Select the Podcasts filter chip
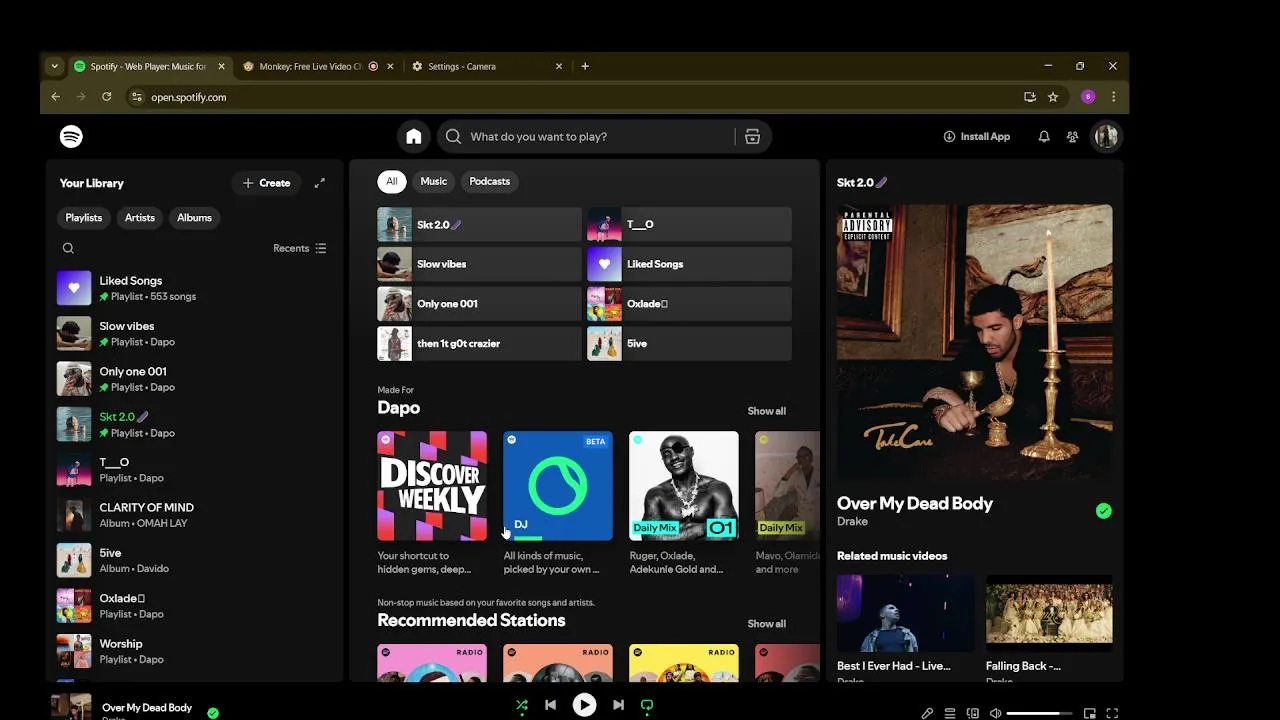Viewport: 1280px width, 720px height. coord(490,181)
